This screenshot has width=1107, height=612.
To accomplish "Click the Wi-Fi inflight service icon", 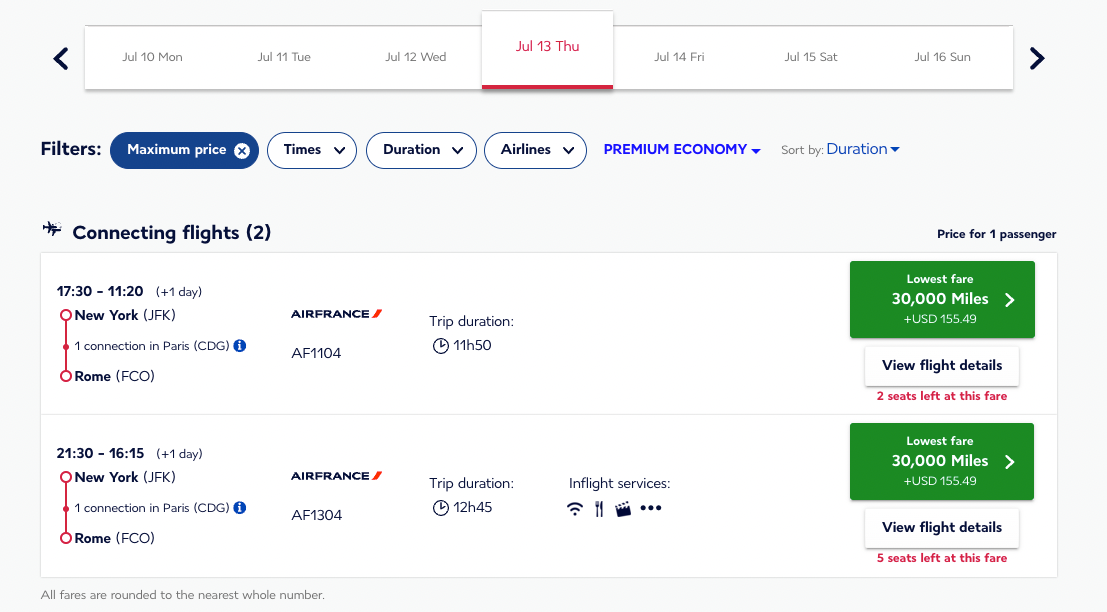I will 574,508.
